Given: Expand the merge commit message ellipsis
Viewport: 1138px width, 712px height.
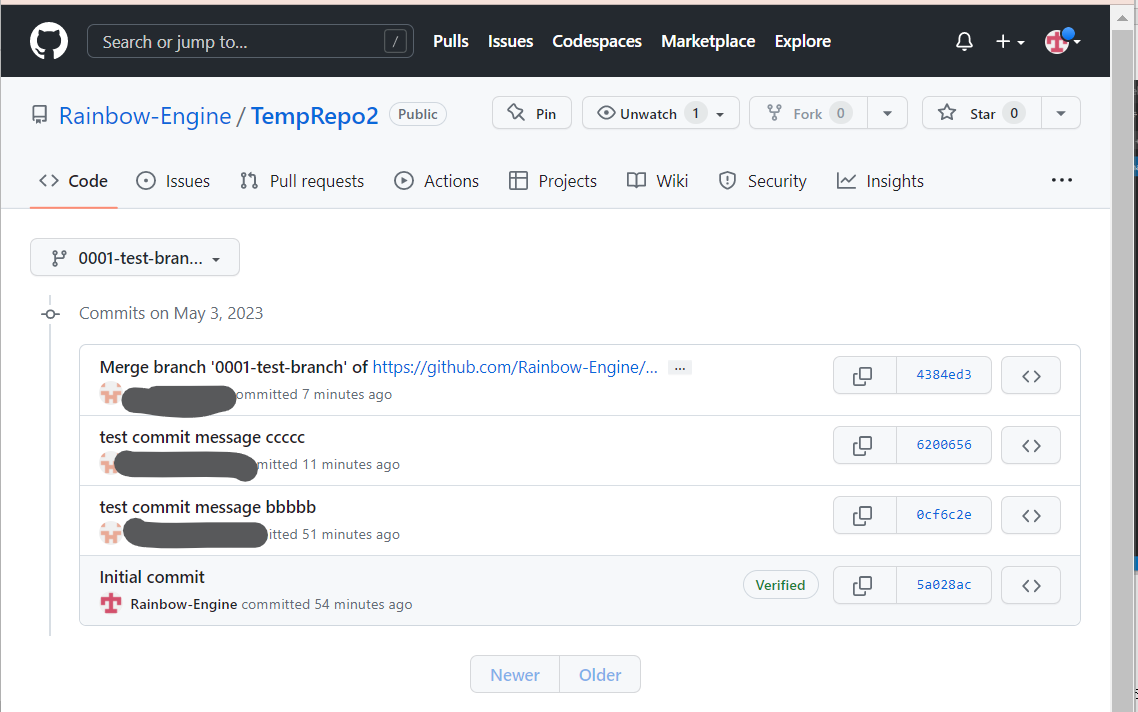Looking at the screenshot, I should [x=679, y=368].
